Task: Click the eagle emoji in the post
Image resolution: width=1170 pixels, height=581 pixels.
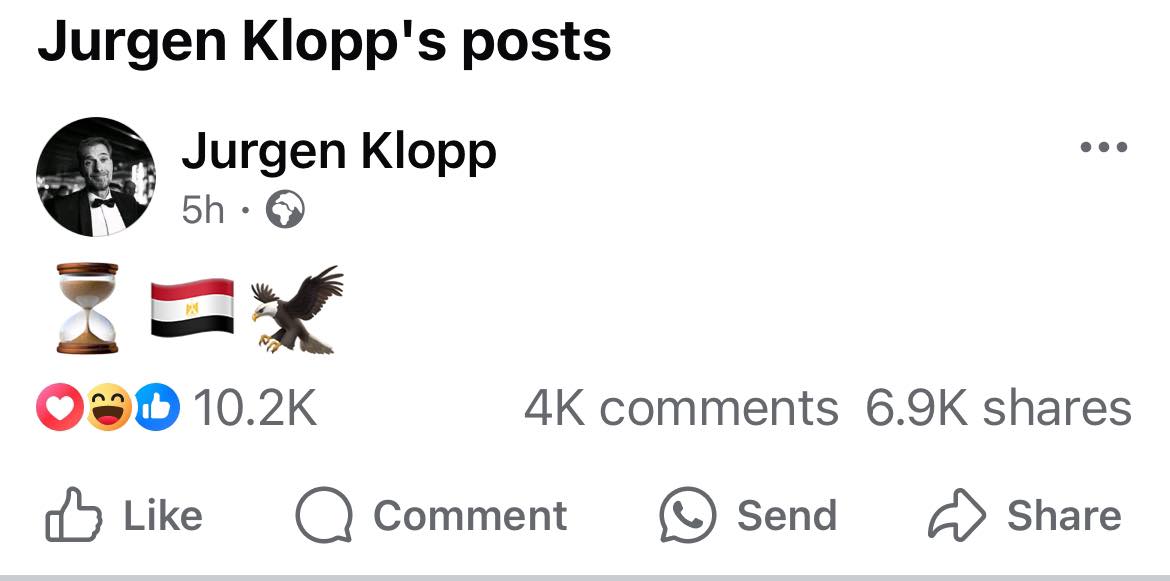Action: [x=297, y=310]
